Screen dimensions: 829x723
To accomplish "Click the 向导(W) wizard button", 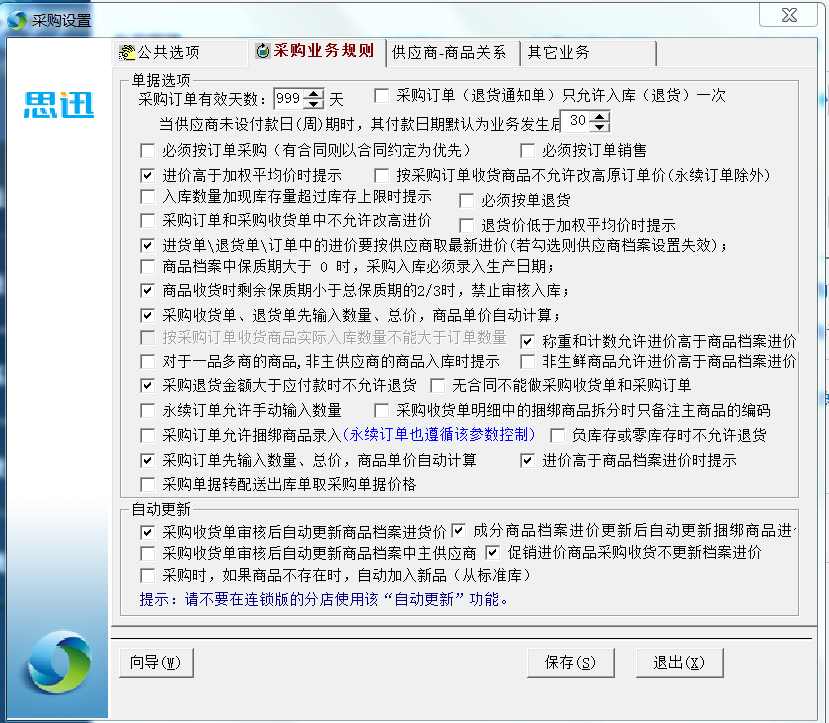I will click(x=155, y=662).
